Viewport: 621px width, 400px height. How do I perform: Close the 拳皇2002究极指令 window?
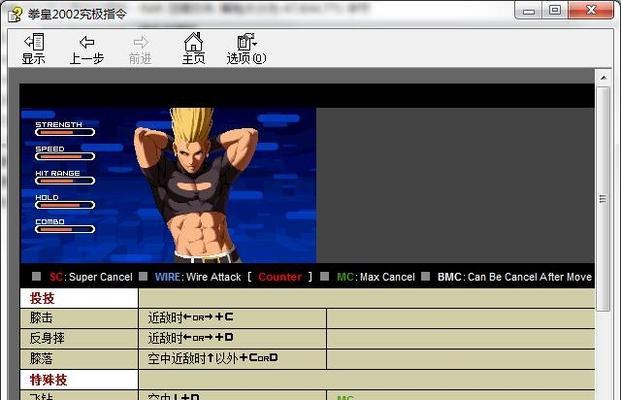click(x=591, y=11)
